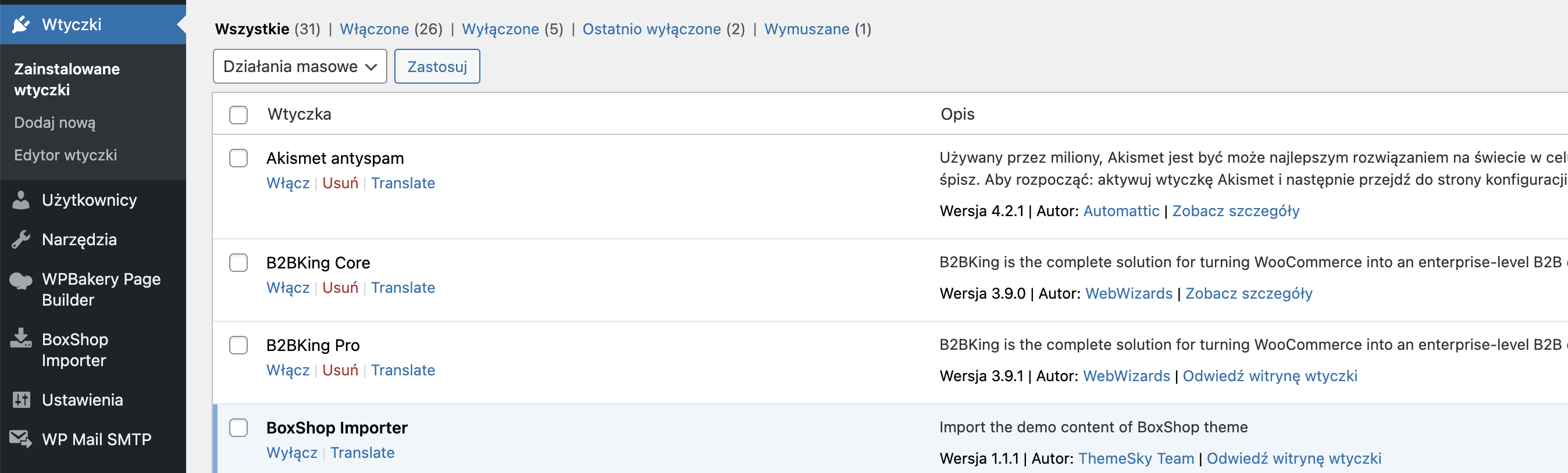1568x473 pixels.
Task: Apply bulk action with Zastosuj button
Action: click(437, 66)
